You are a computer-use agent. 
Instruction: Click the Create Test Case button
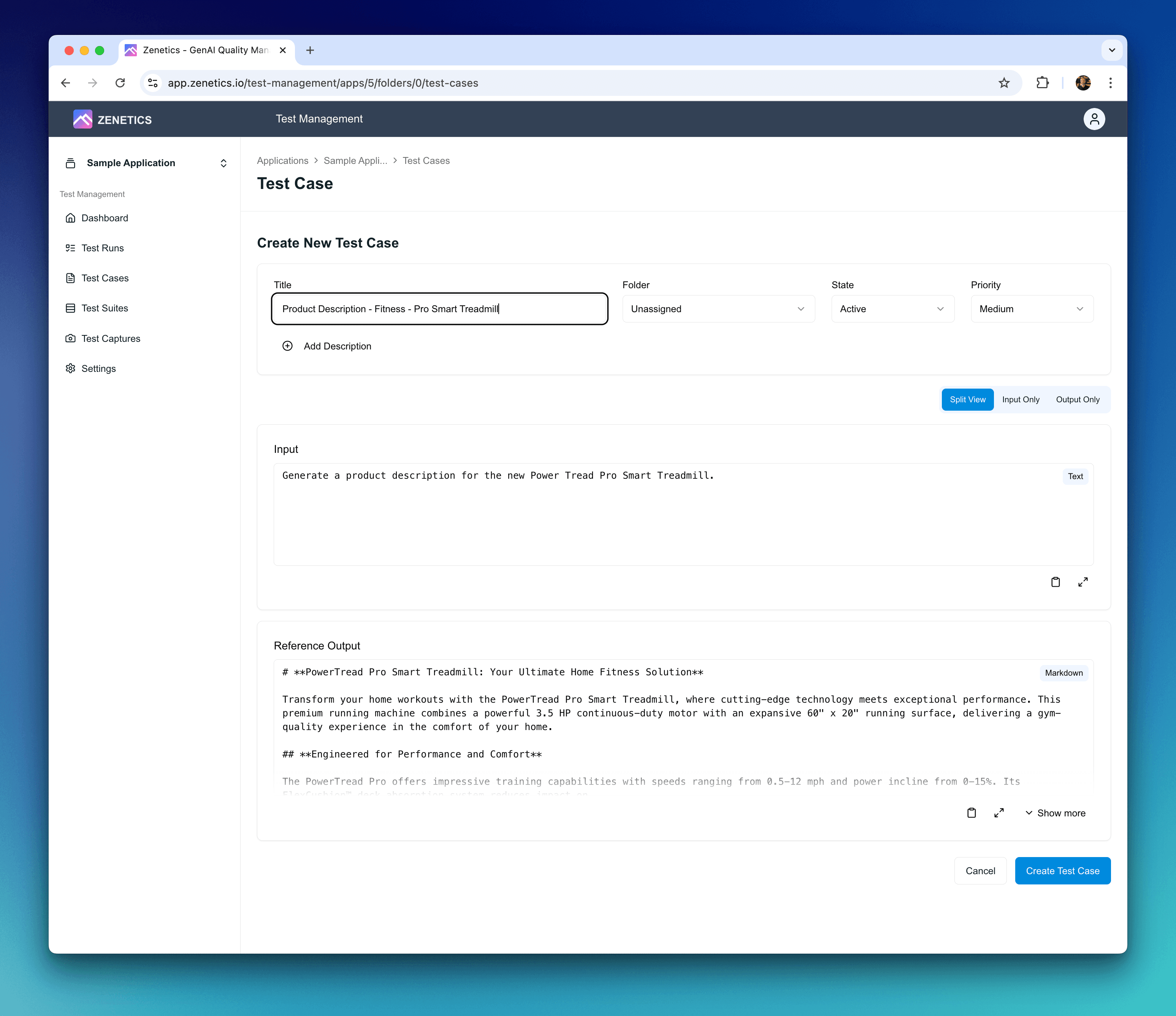1062,871
